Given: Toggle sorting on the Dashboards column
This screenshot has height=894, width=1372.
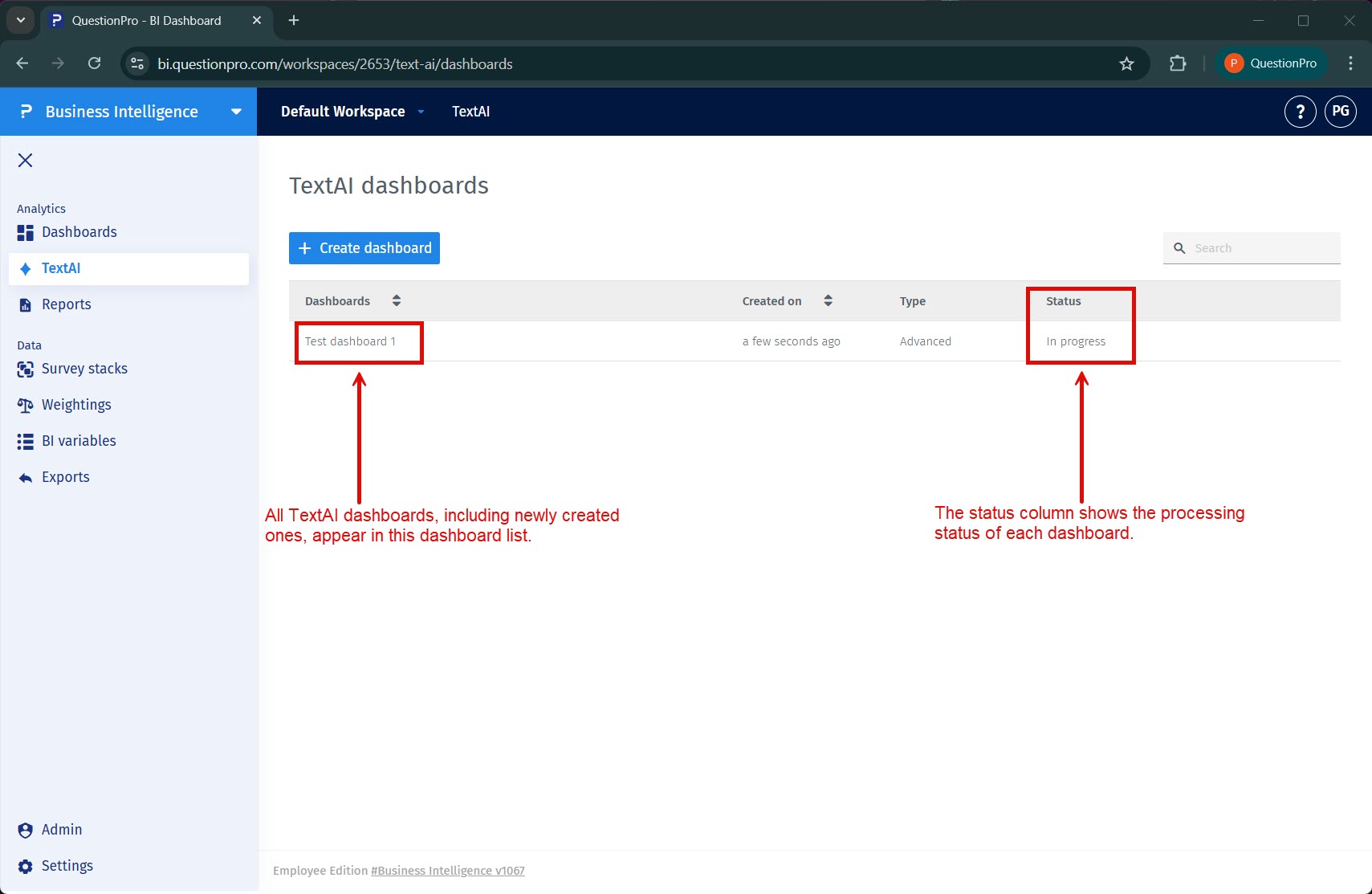Looking at the screenshot, I should (397, 300).
